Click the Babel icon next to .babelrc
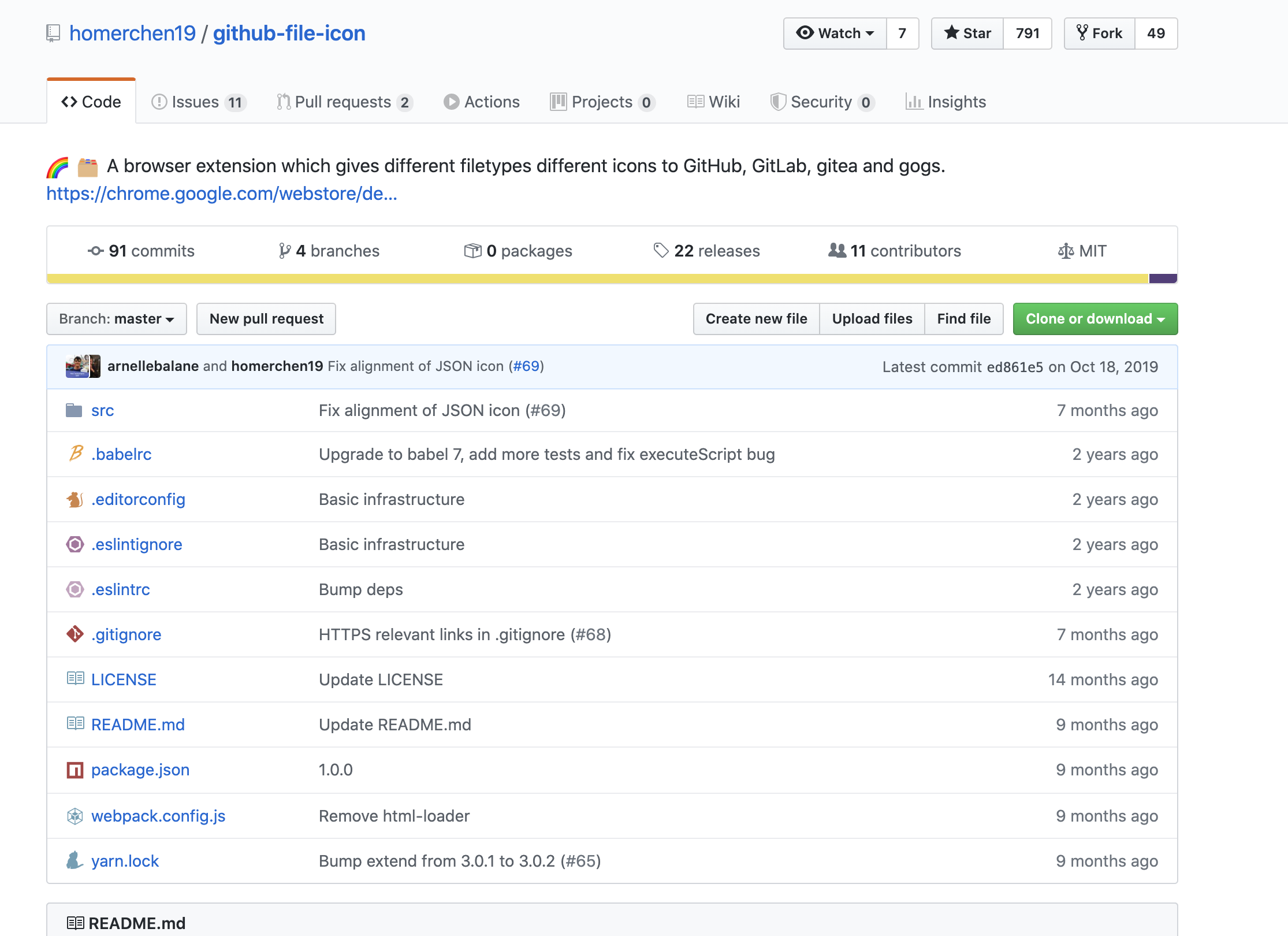The width and height of the screenshot is (1288, 936). pos(75,454)
